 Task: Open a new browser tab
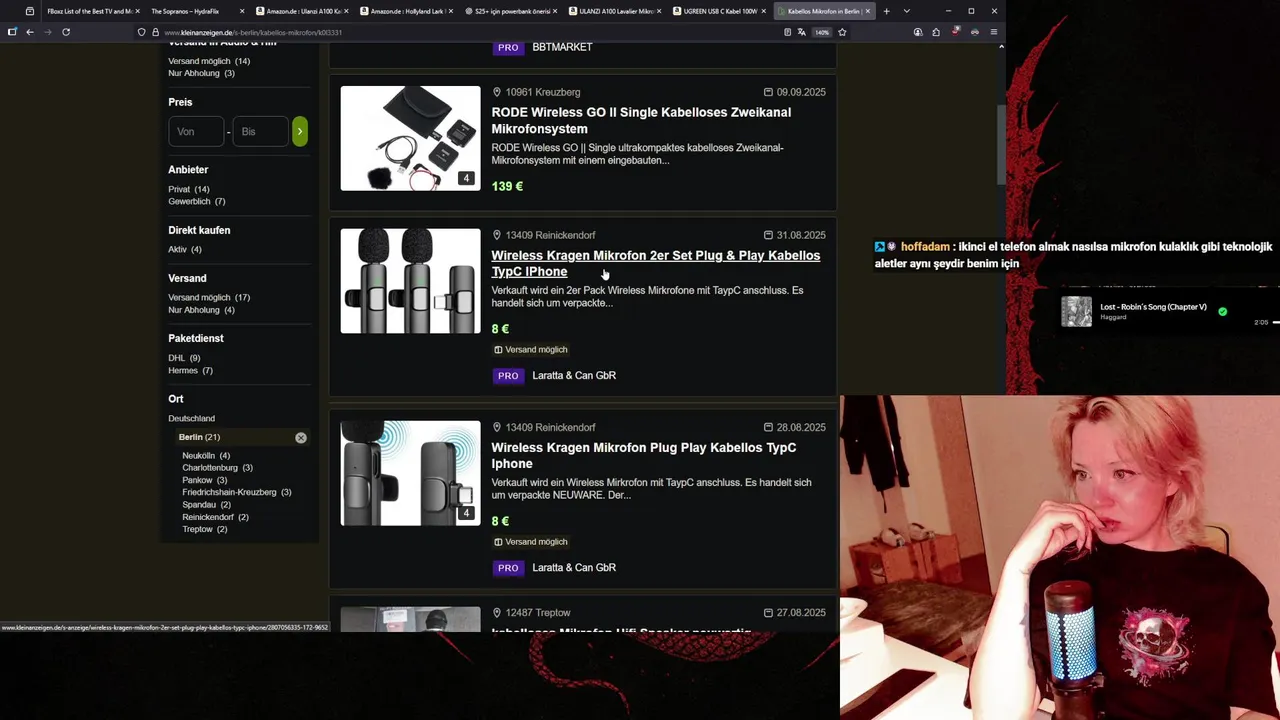886,11
